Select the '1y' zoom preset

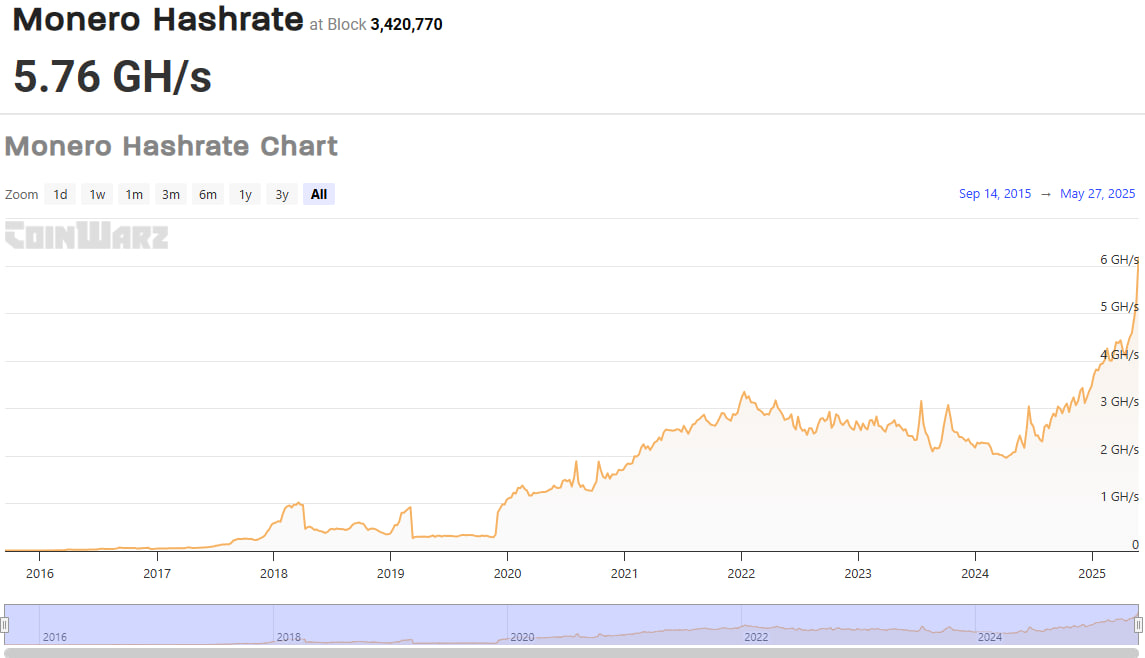[x=244, y=194]
